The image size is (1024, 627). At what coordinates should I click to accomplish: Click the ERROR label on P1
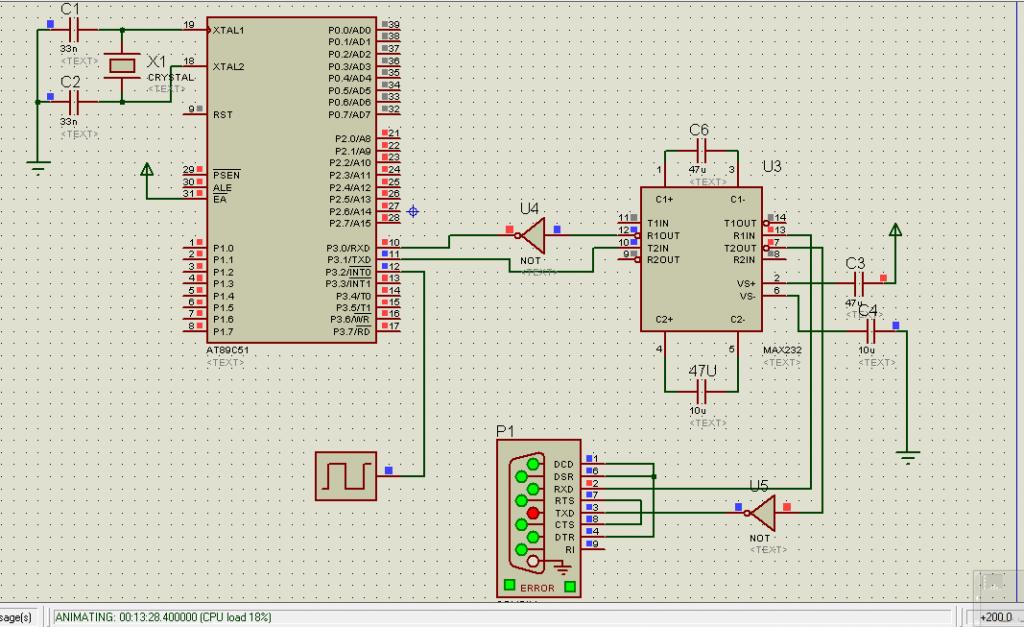537,588
